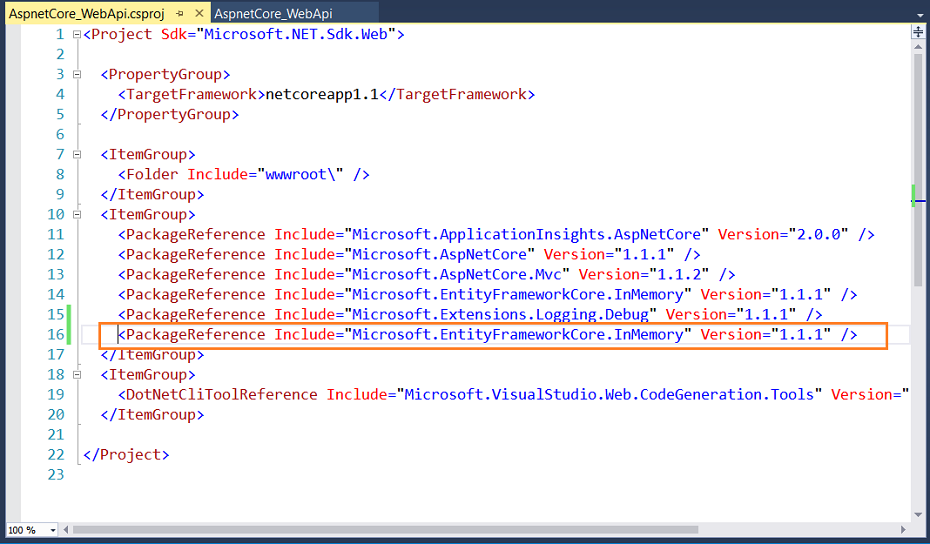The height and width of the screenshot is (544, 930).
Task: Click the horizontal scrollbar thumb
Action: point(385,530)
